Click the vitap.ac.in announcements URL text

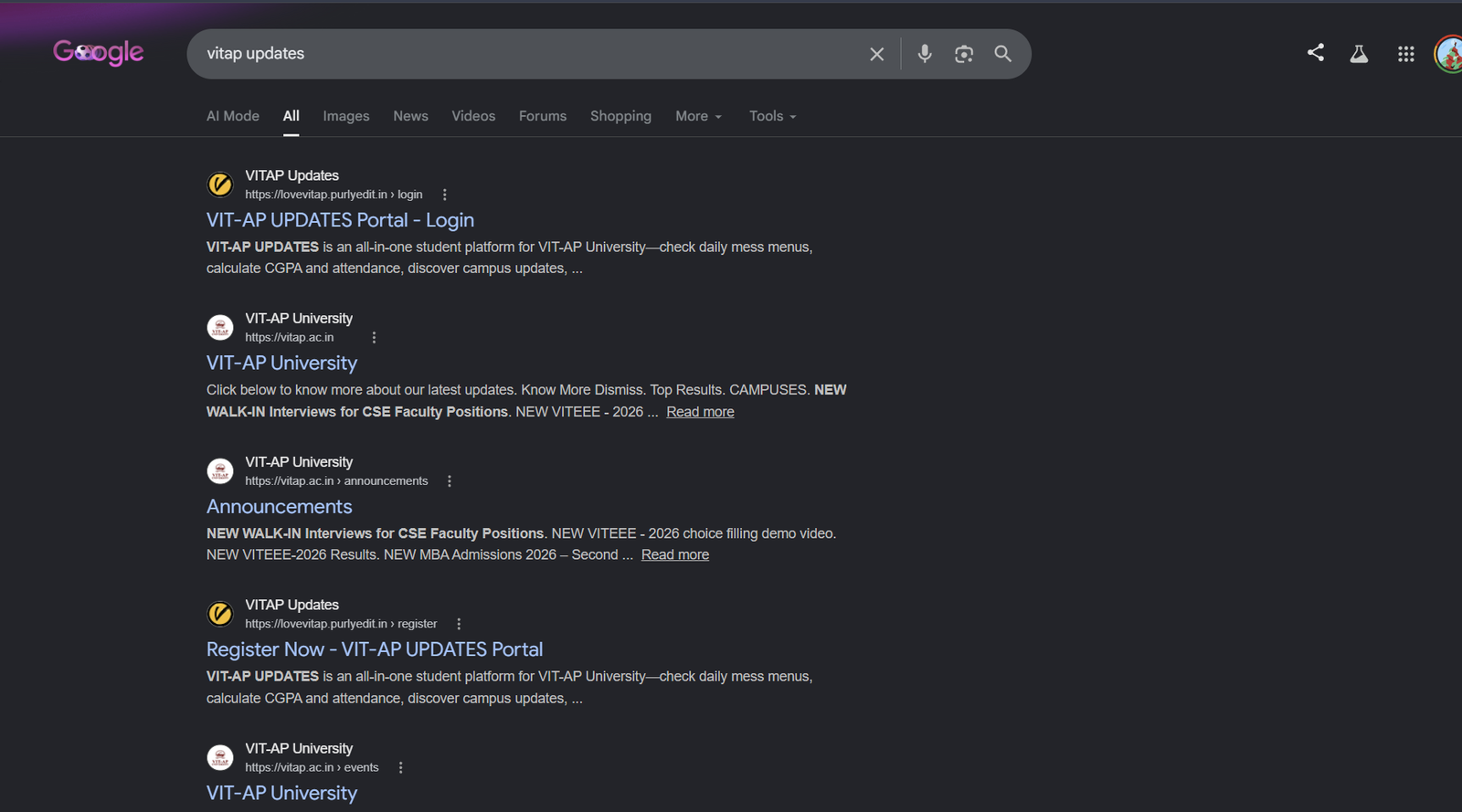tap(336, 481)
